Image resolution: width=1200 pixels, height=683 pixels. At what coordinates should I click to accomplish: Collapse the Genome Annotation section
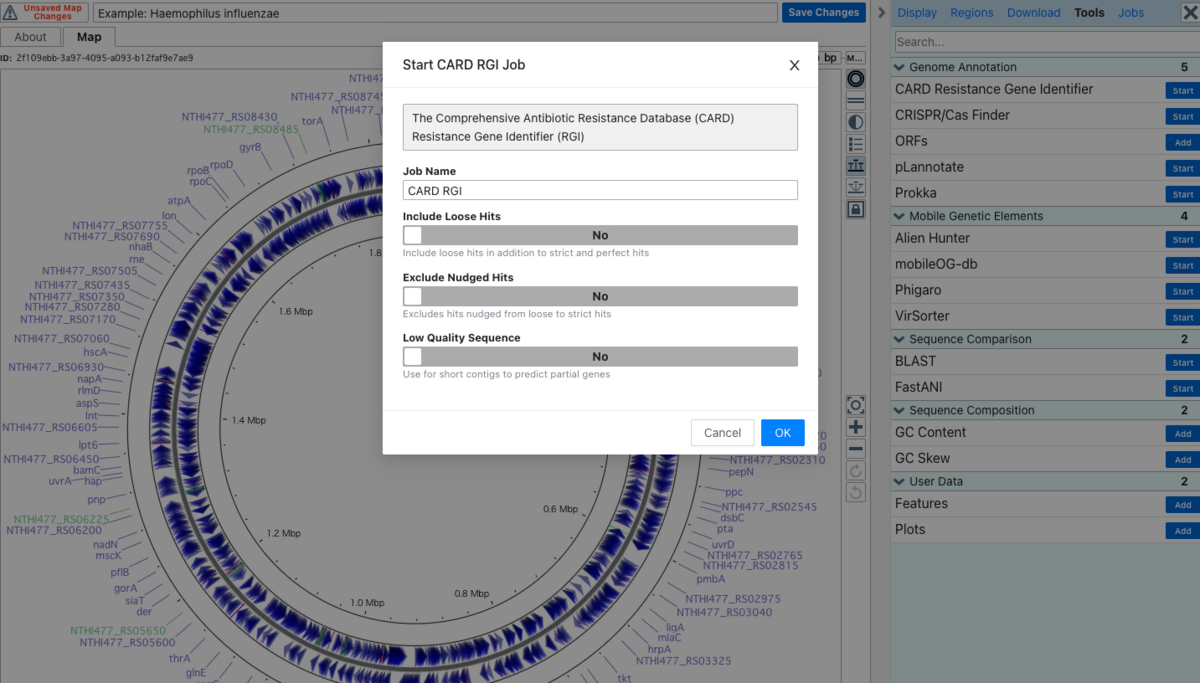click(1045, 67)
